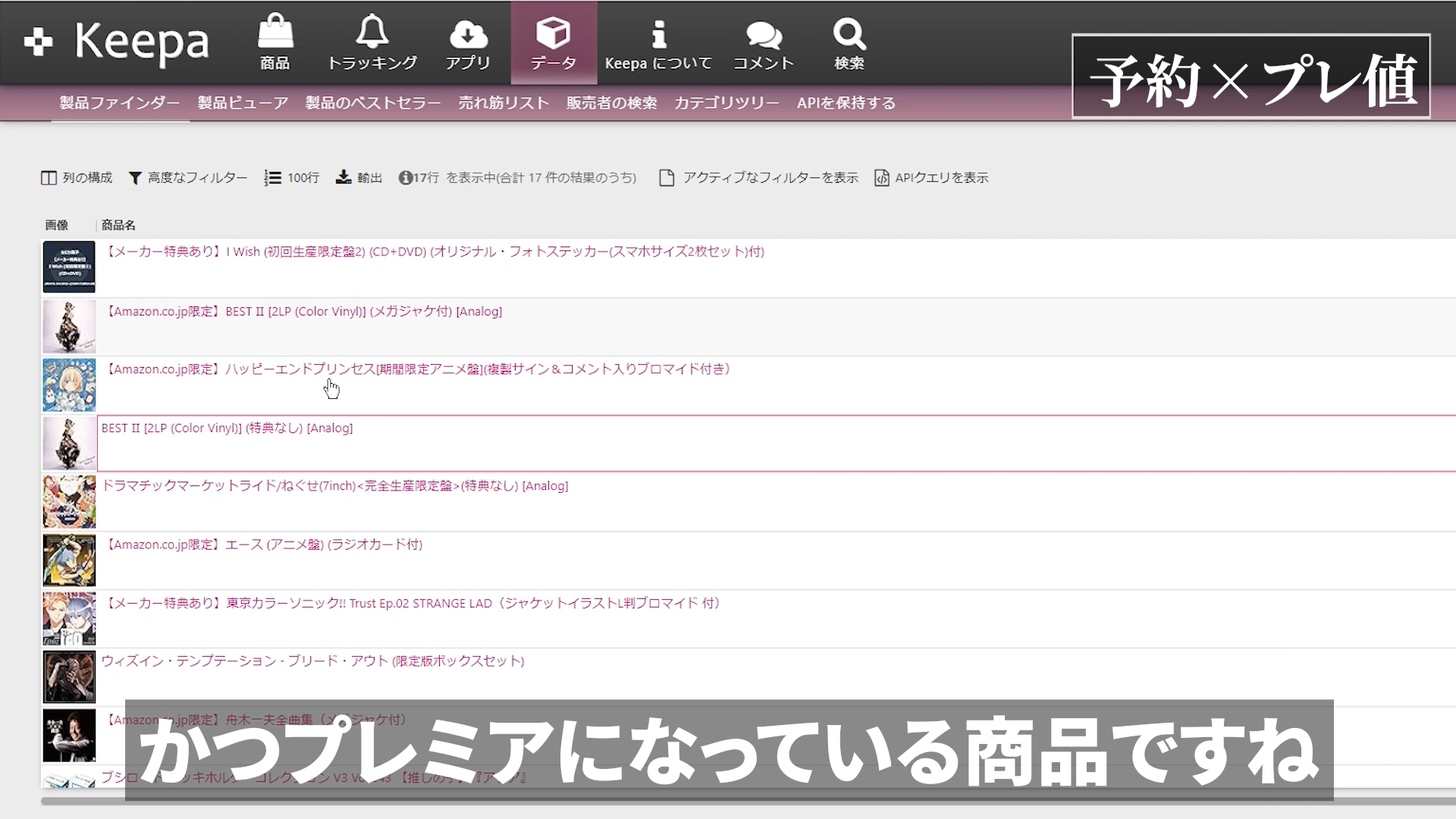Click the 検索 magnifier icon
This screenshot has width=1456, height=819.
[849, 33]
